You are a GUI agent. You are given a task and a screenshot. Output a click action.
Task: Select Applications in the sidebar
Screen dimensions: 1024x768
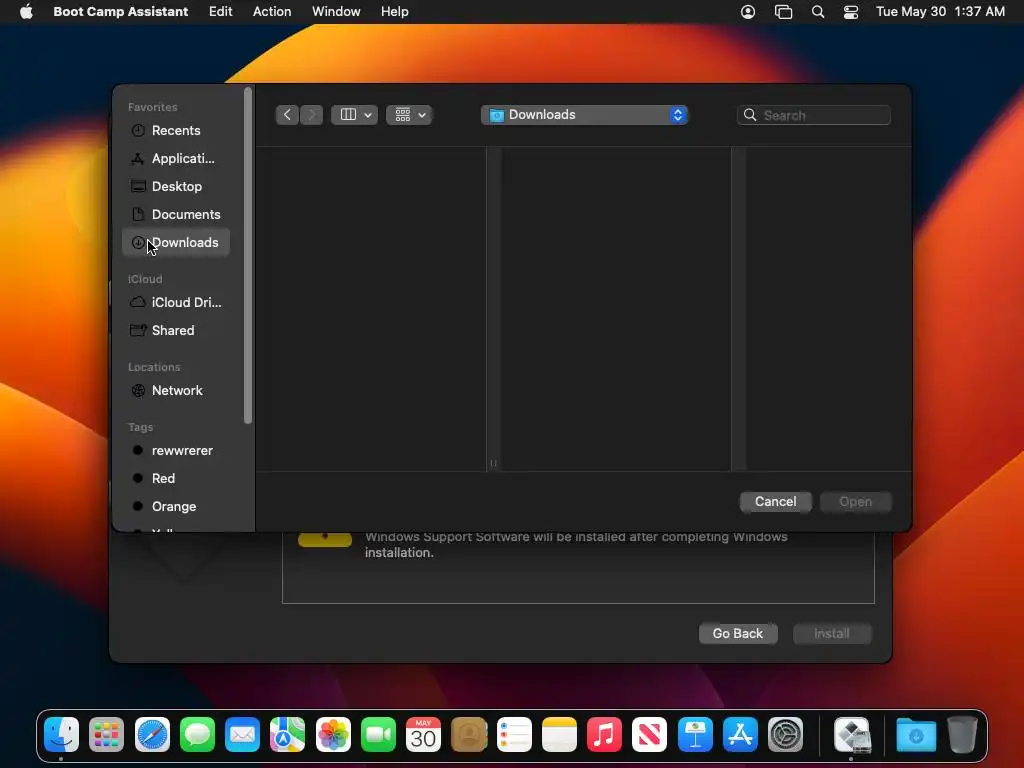176,159
